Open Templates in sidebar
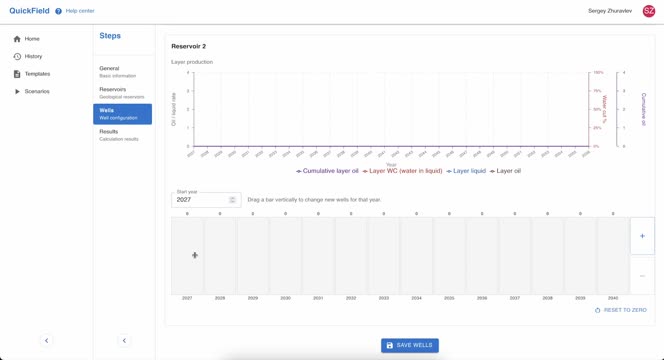664x360 pixels. 37,74
